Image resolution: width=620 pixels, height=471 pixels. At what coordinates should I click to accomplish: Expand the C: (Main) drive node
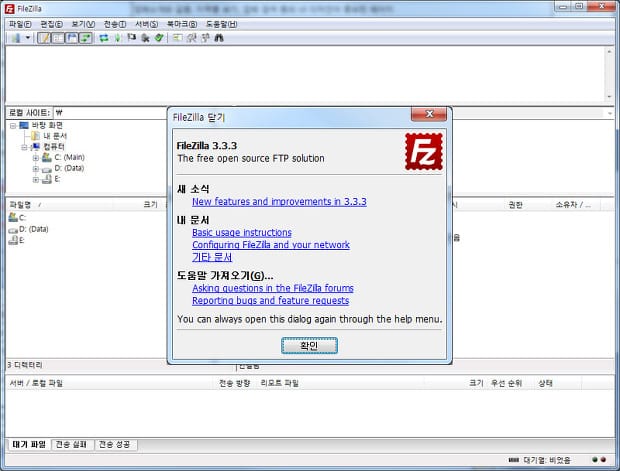pyautogui.click(x=36, y=158)
